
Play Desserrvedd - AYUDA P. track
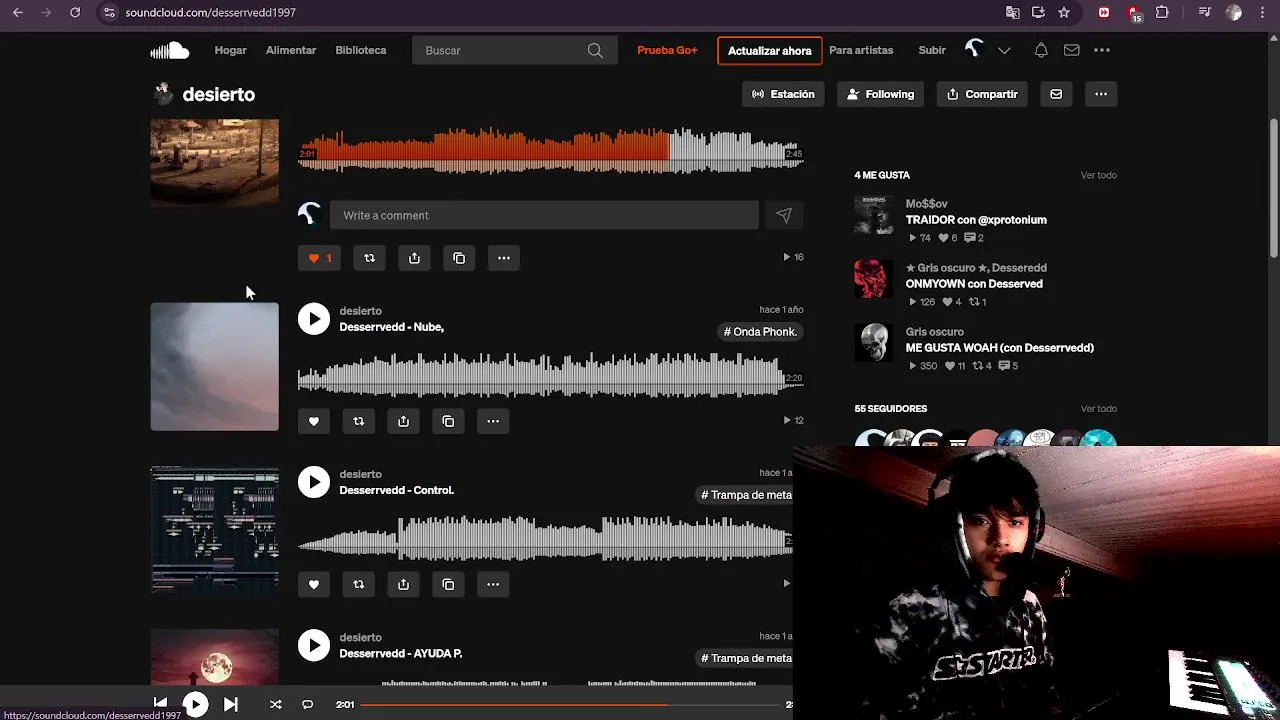coord(314,645)
